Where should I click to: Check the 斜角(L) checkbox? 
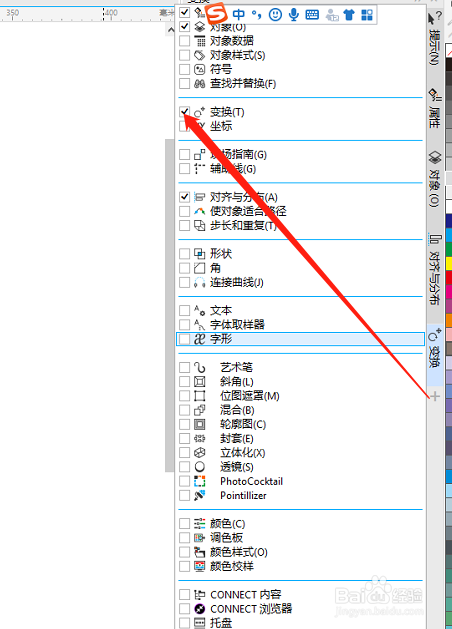click(x=184, y=381)
